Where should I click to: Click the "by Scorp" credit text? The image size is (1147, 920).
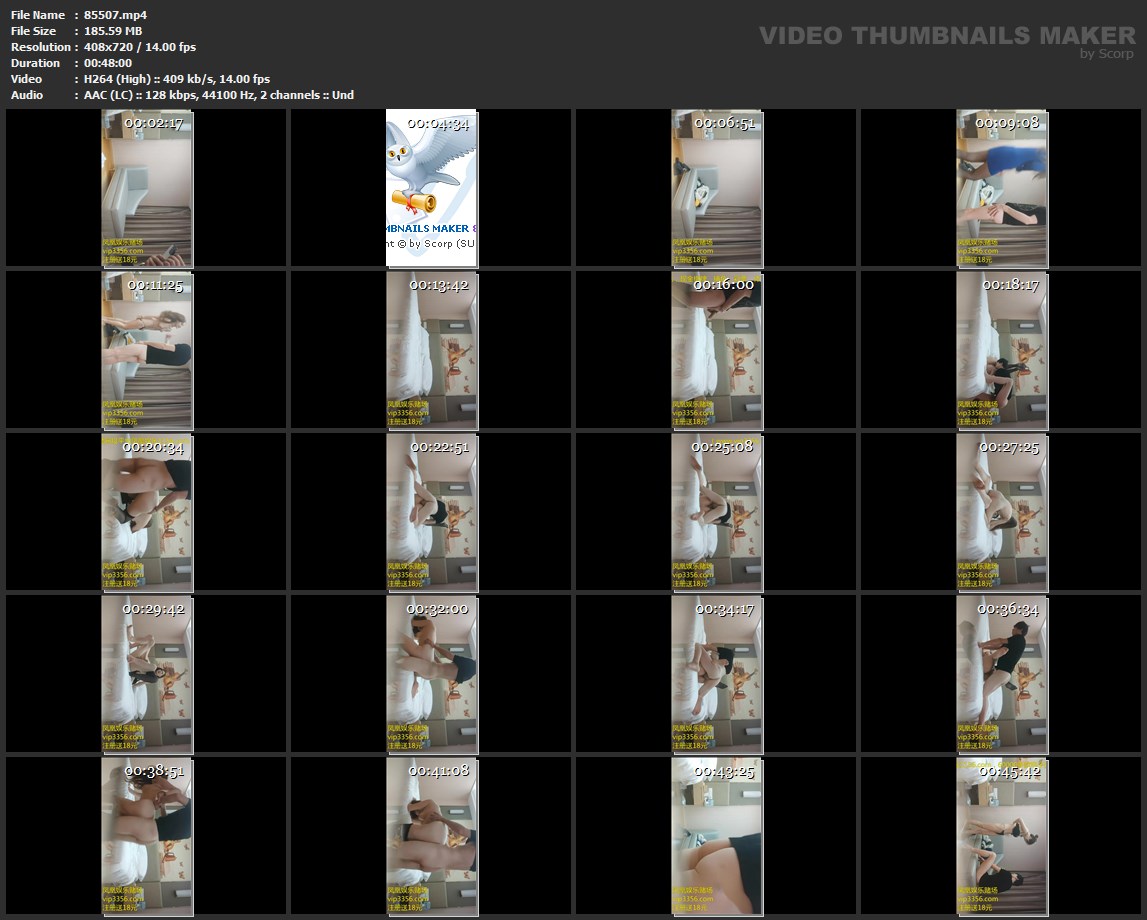(1106, 54)
